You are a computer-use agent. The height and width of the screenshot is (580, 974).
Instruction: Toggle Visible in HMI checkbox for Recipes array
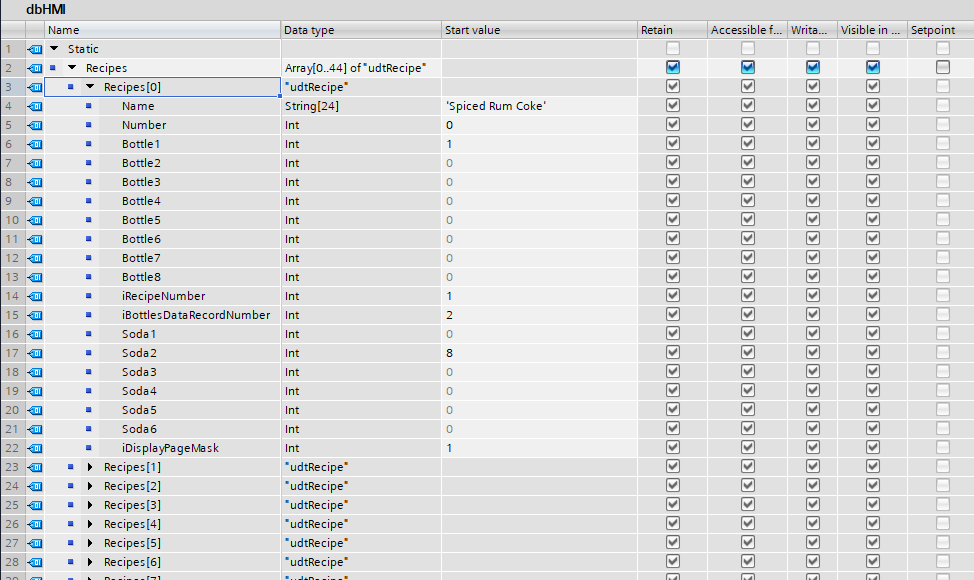[x=873, y=67]
